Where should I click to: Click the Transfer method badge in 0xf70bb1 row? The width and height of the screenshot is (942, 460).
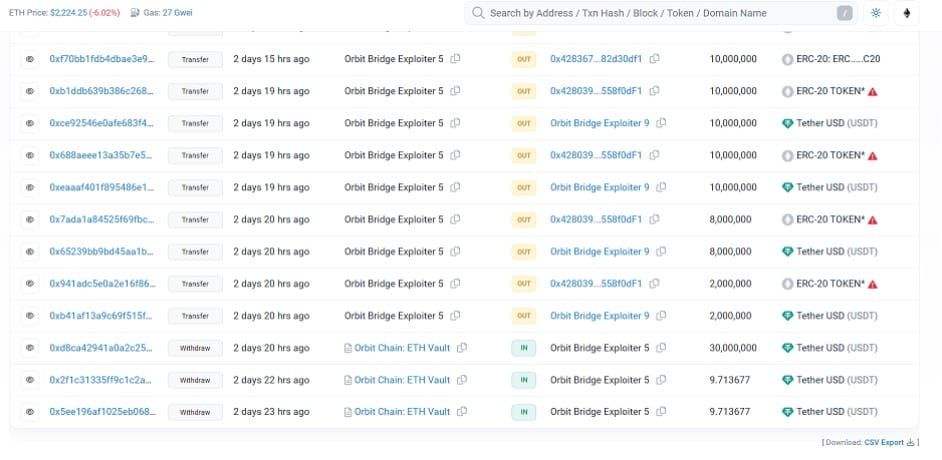click(195, 59)
